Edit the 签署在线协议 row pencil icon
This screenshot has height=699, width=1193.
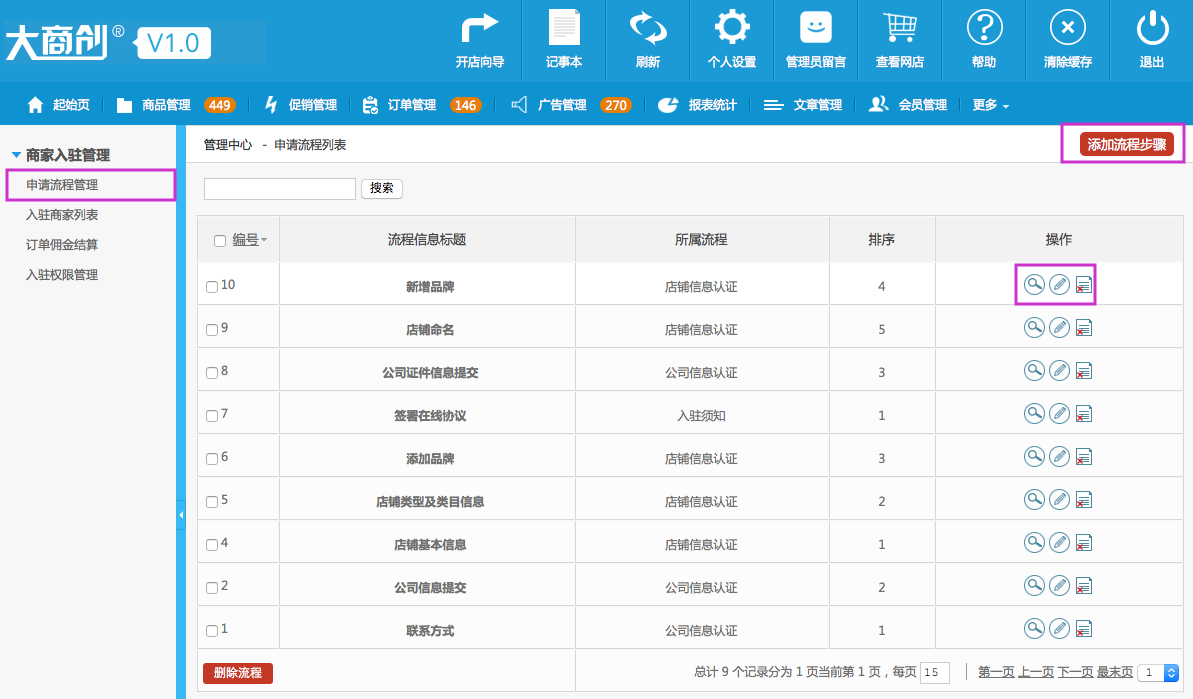point(1059,414)
